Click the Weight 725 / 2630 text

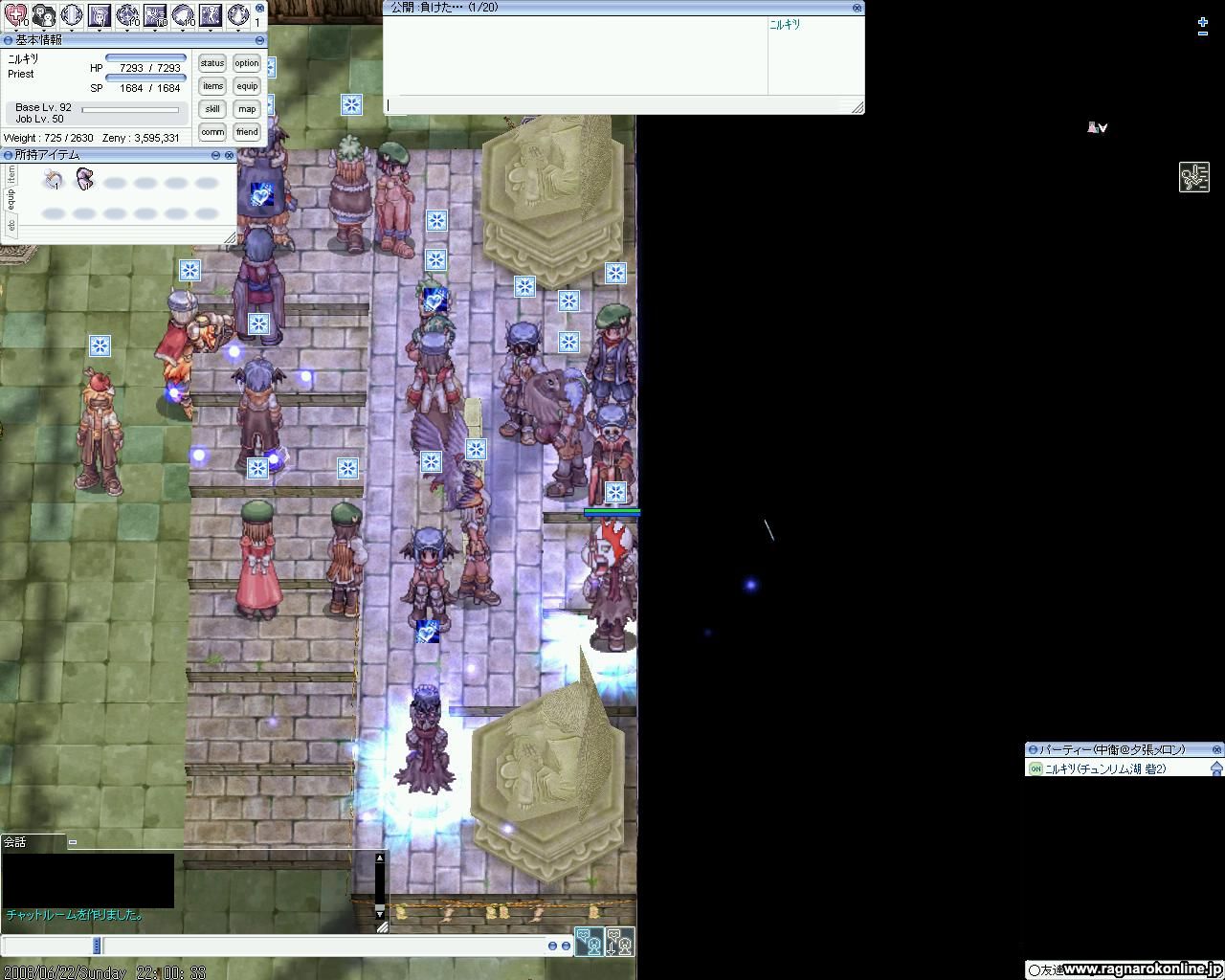pyautogui.click(x=49, y=138)
